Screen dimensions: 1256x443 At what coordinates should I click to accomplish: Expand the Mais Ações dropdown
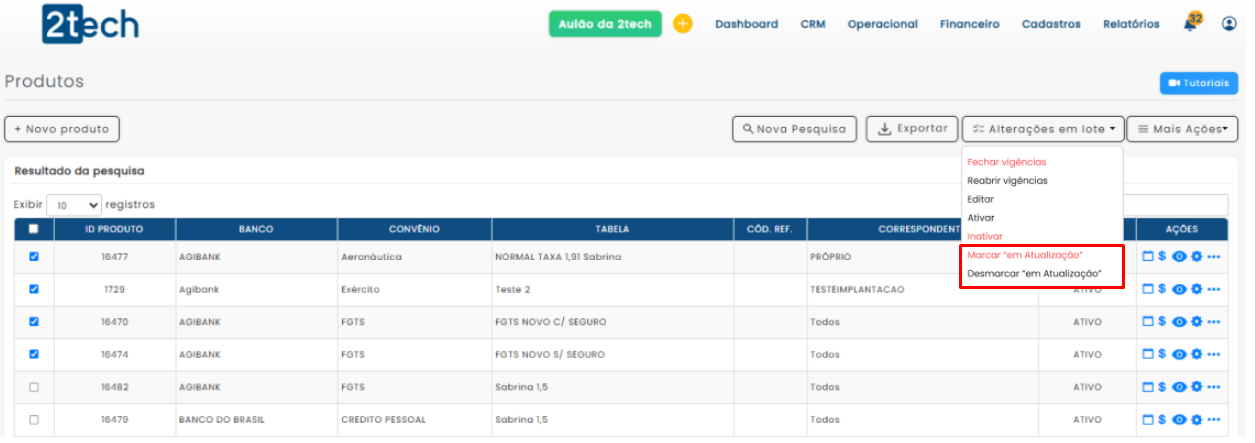[x=1182, y=129]
